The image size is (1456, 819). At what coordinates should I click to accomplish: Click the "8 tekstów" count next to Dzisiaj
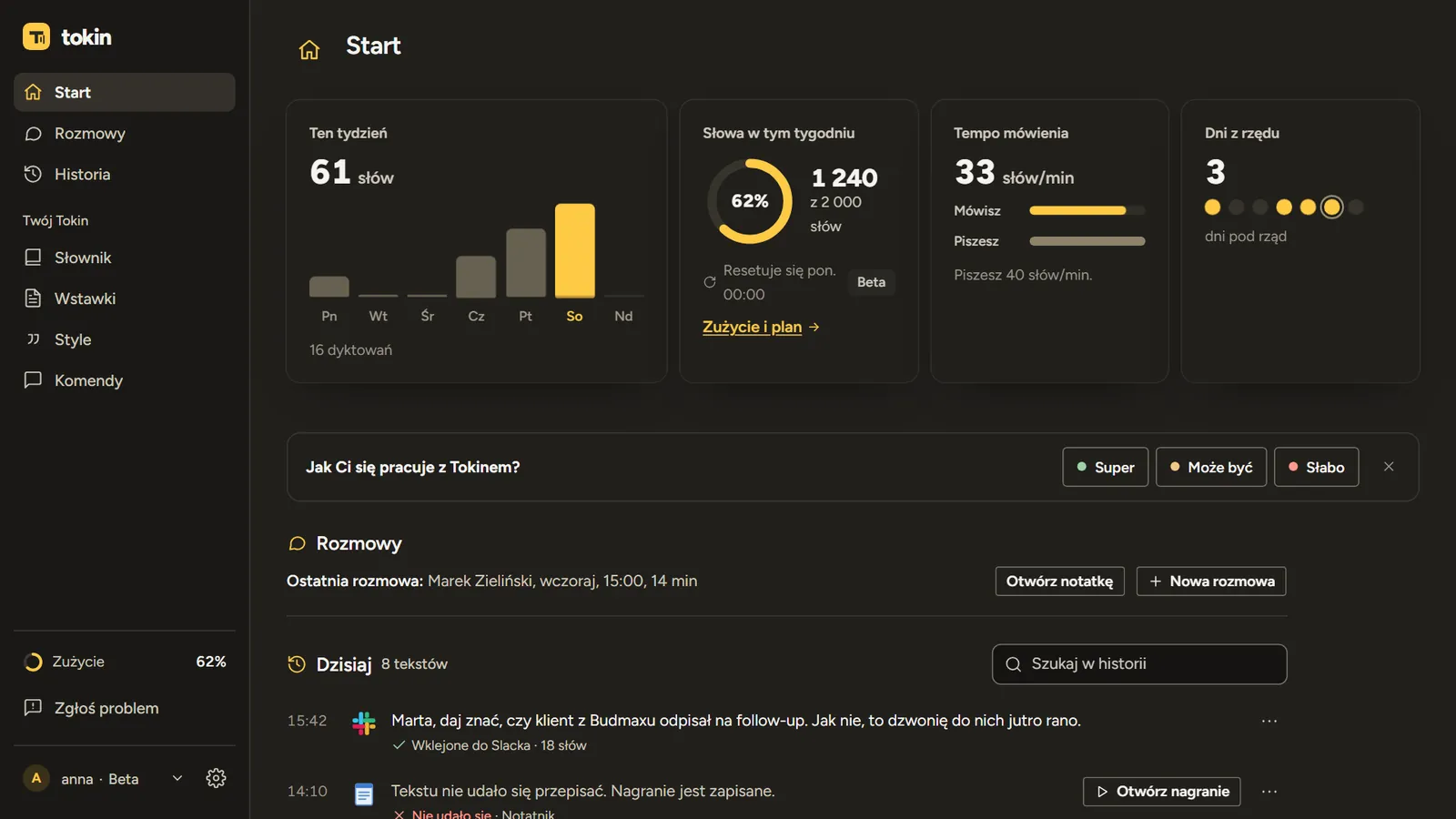tap(414, 664)
